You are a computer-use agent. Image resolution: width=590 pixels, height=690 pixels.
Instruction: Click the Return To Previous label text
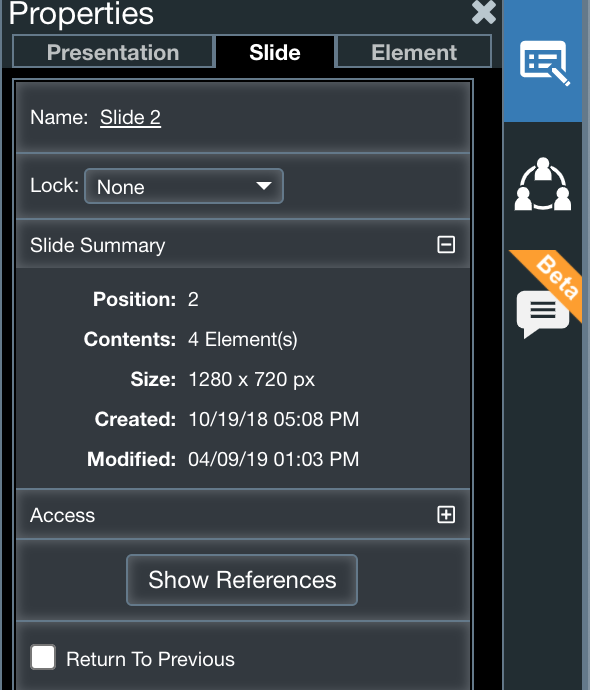point(150,659)
